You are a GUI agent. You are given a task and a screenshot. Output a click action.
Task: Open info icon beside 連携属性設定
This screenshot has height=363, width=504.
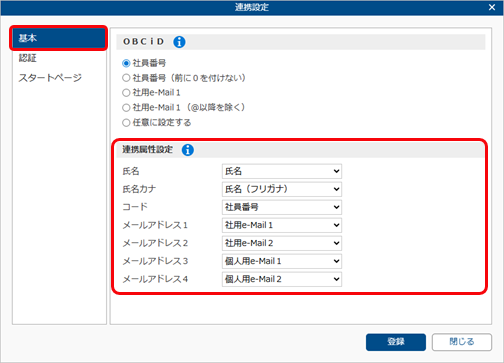(x=188, y=150)
